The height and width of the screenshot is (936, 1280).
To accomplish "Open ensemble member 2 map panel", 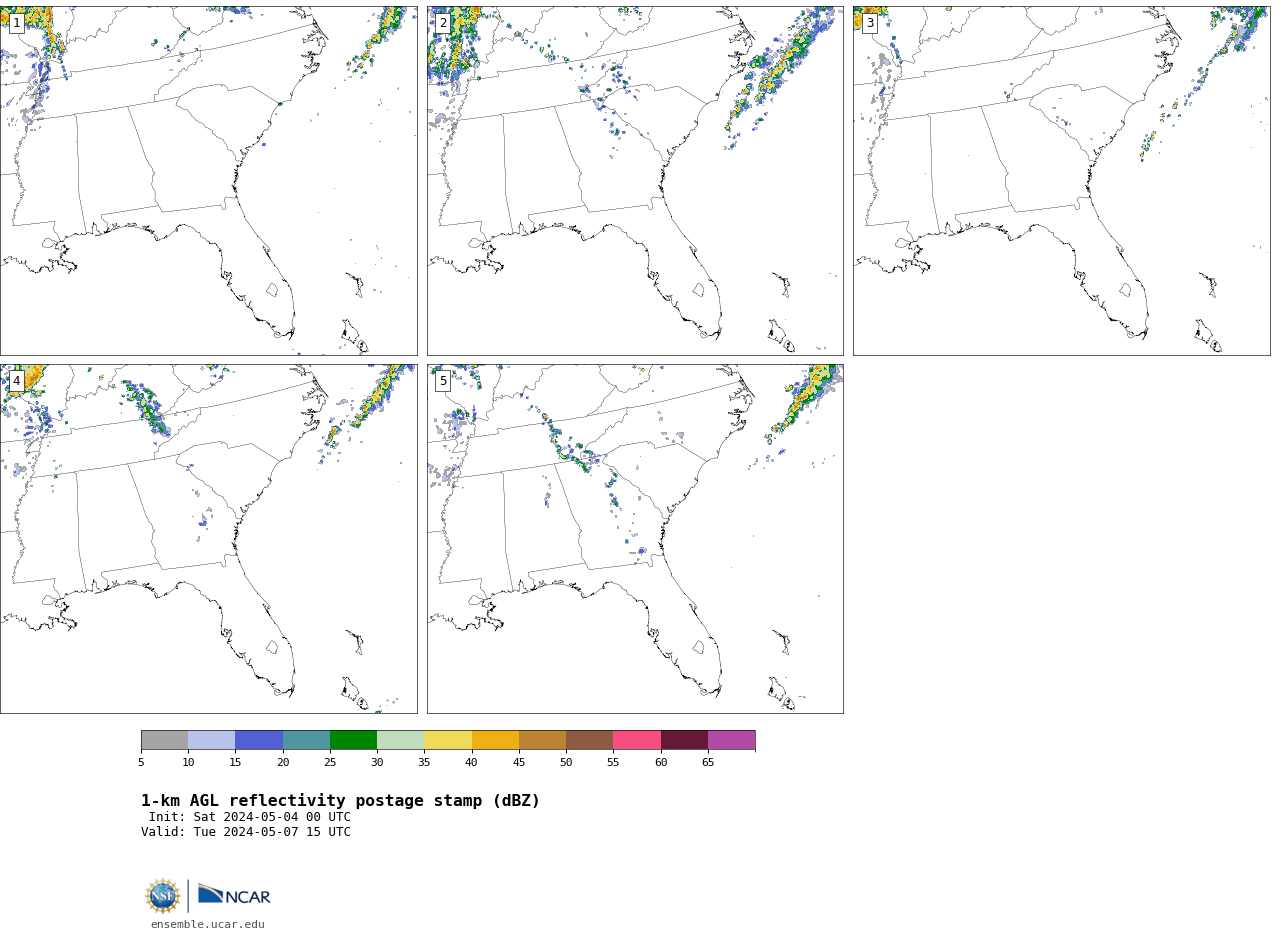I will [x=635, y=181].
